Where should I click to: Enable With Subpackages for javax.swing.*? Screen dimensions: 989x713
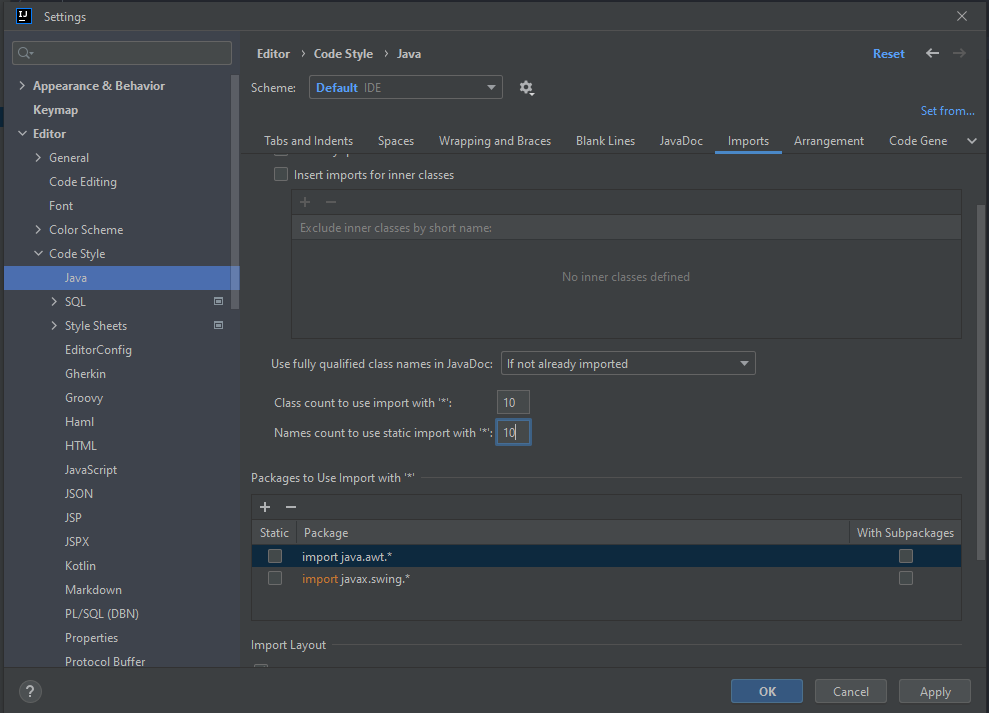[x=906, y=578]
